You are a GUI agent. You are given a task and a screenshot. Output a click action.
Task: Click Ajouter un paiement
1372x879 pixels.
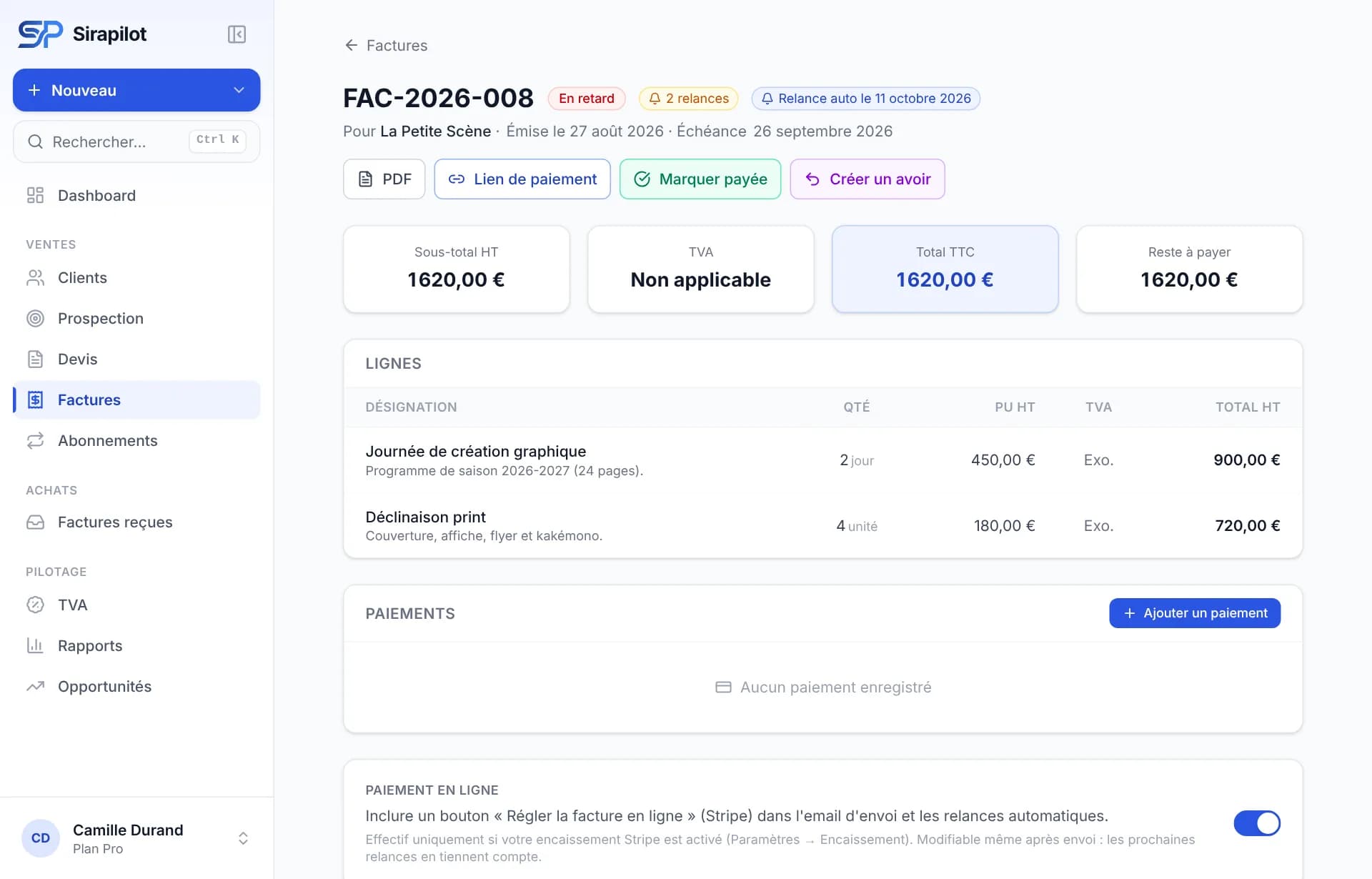tap(1195, 613)
